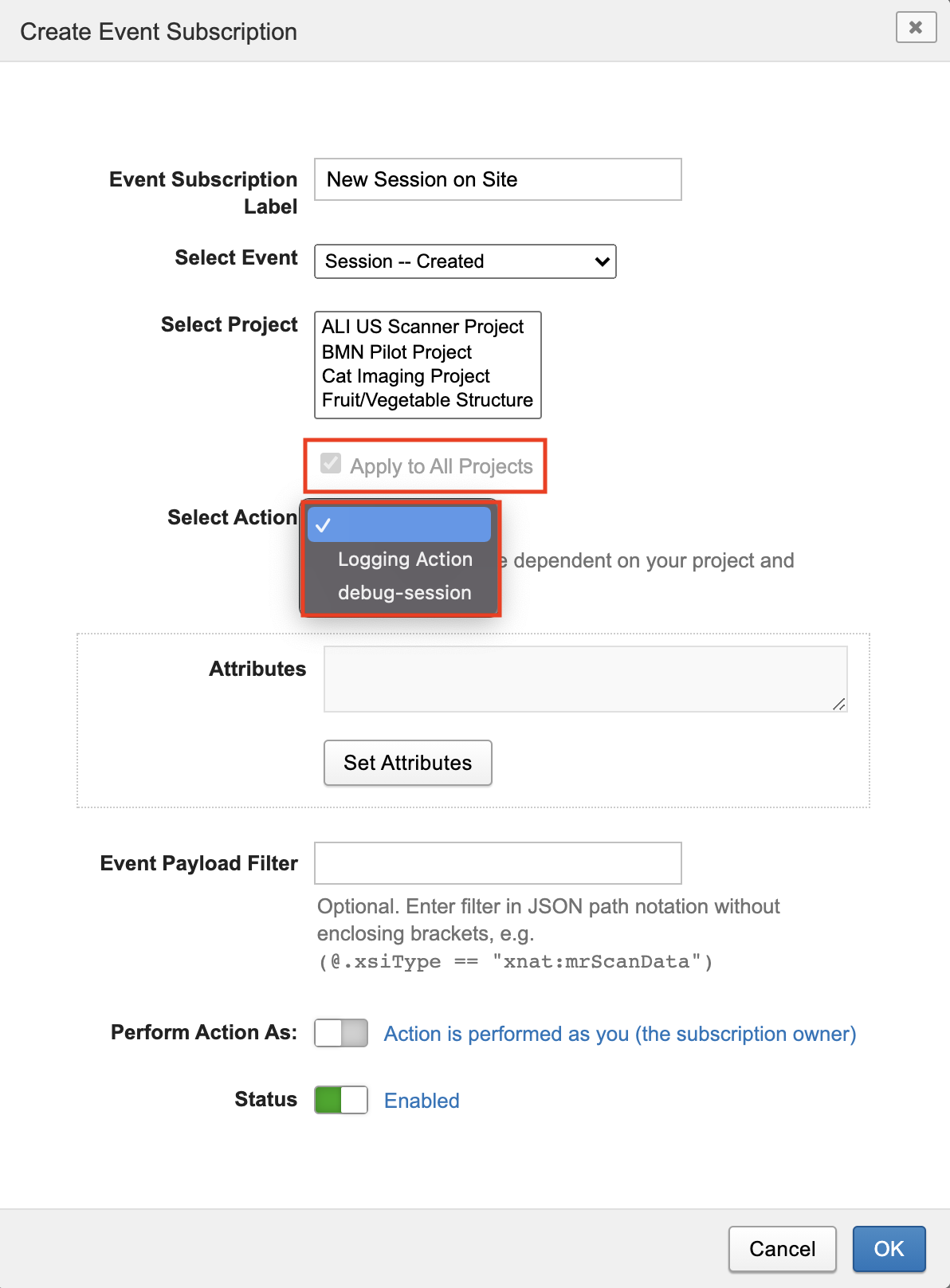Click inside the Attributes text area
Viewport: 950px width, 1288px height.
tap(584, 678)
